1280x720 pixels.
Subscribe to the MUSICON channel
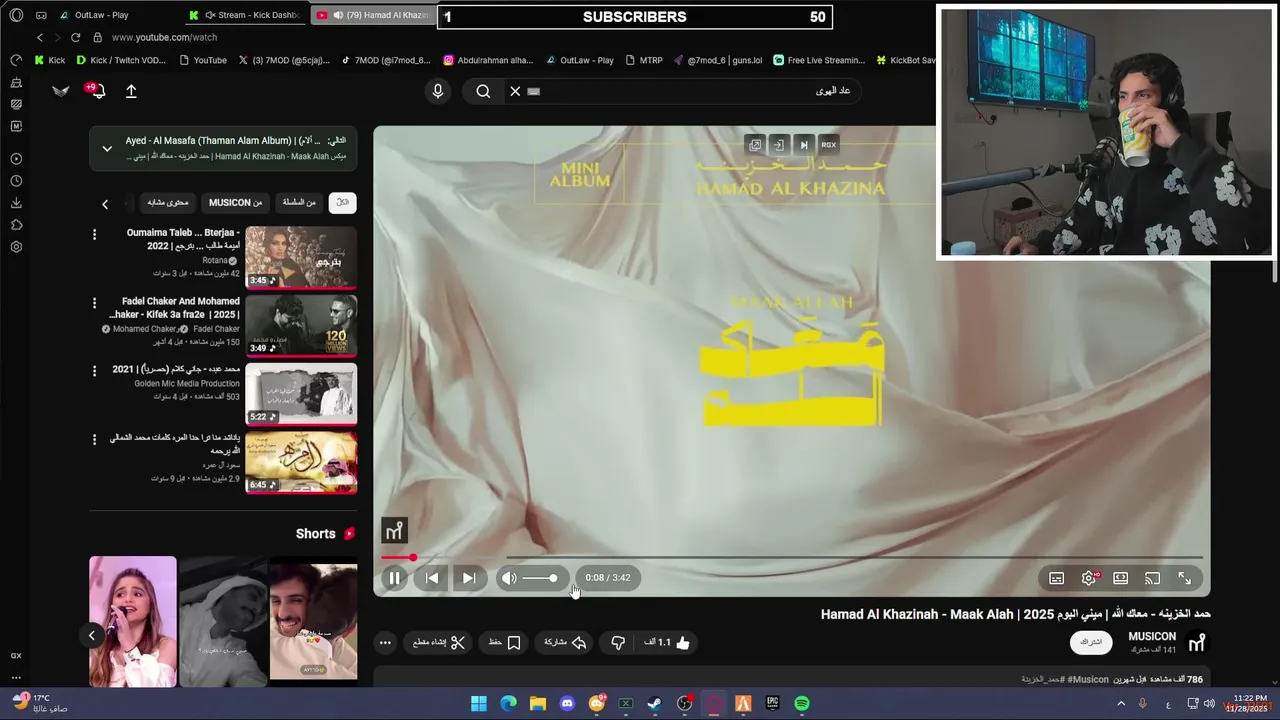(x=1091, y=642)
